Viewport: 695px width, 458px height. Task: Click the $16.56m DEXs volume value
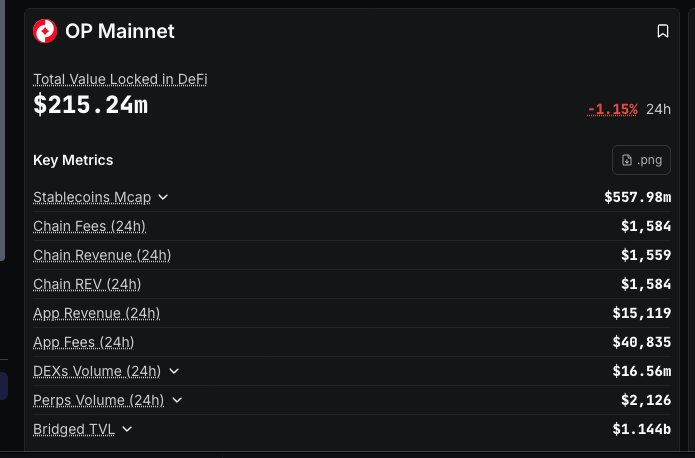point(641,371)
